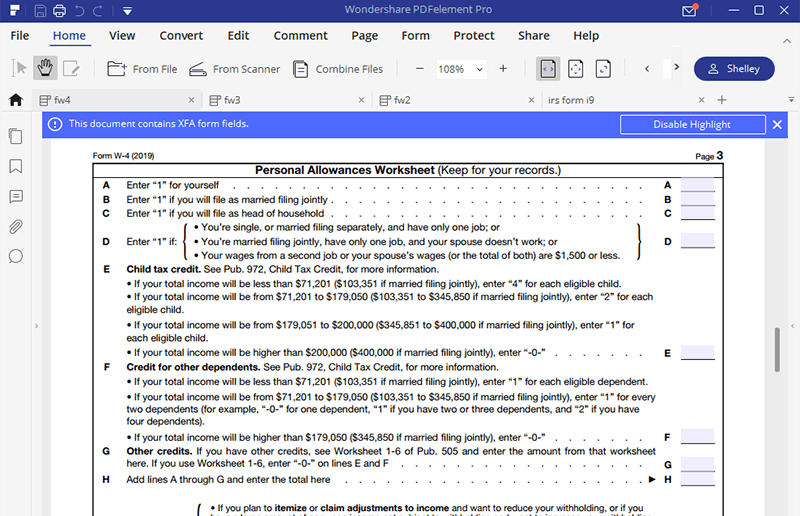Go to the Home start page icon
Image resolution: width=800 pixels, height=516 pixels.
pyautogui.click(x=16, y=100)
